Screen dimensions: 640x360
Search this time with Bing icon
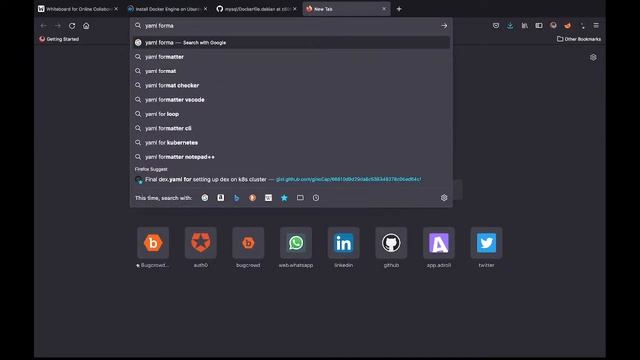coord(236,198)
